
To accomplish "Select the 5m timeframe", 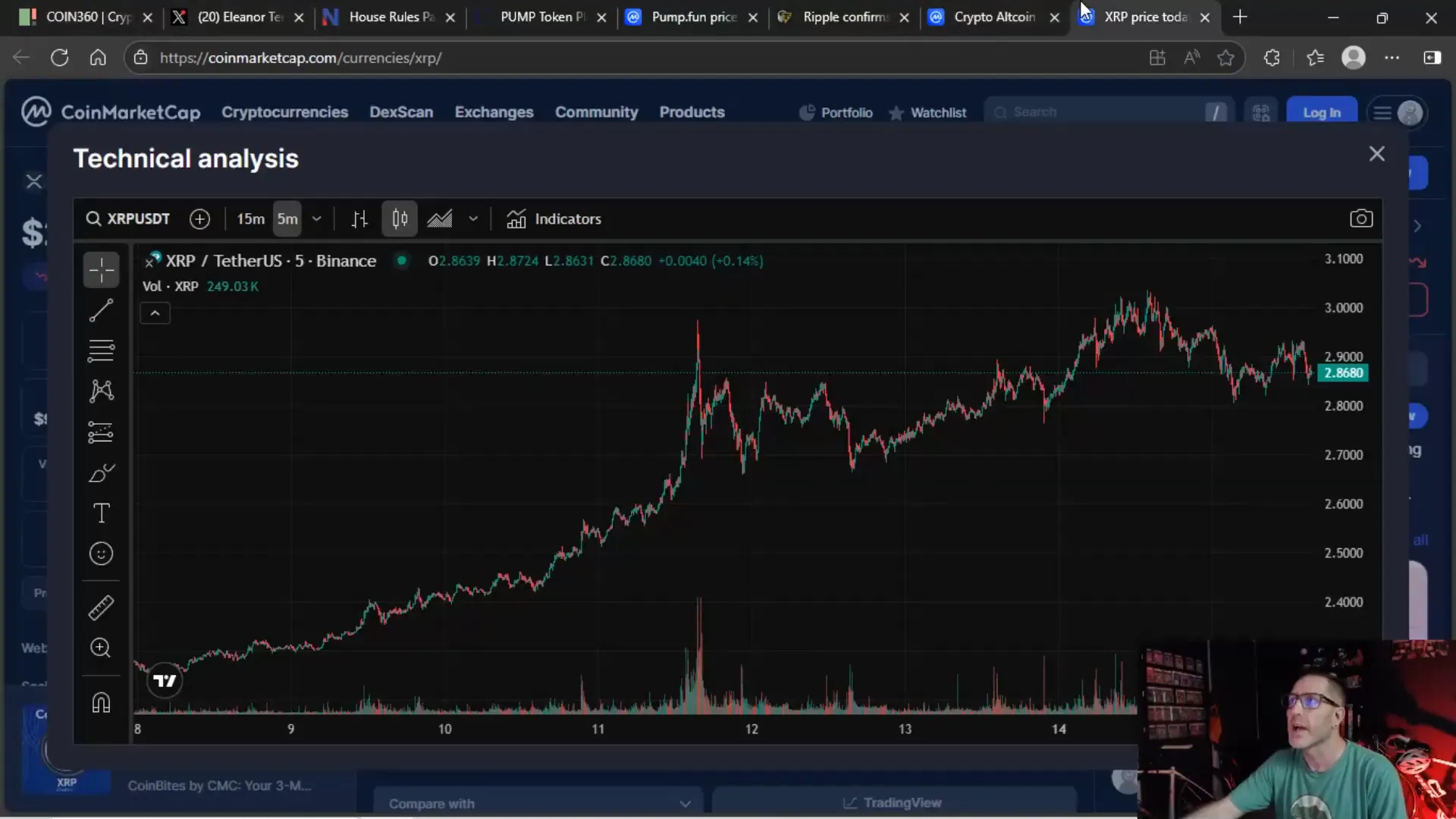I will 287,219.
